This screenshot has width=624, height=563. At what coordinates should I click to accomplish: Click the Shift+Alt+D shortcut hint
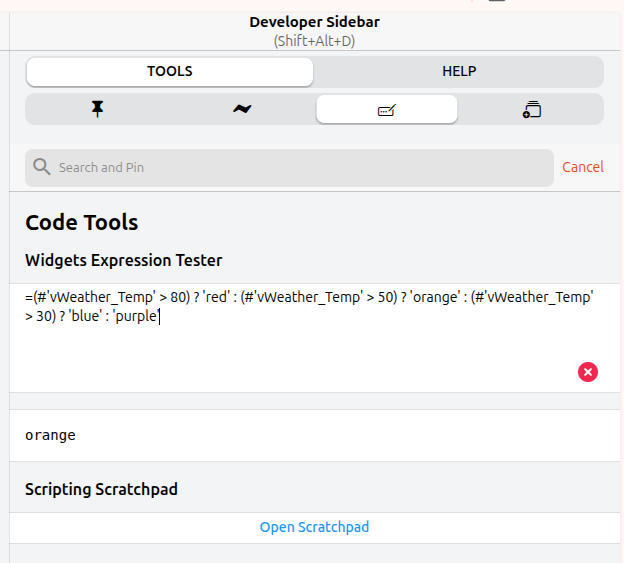(314, 41)
